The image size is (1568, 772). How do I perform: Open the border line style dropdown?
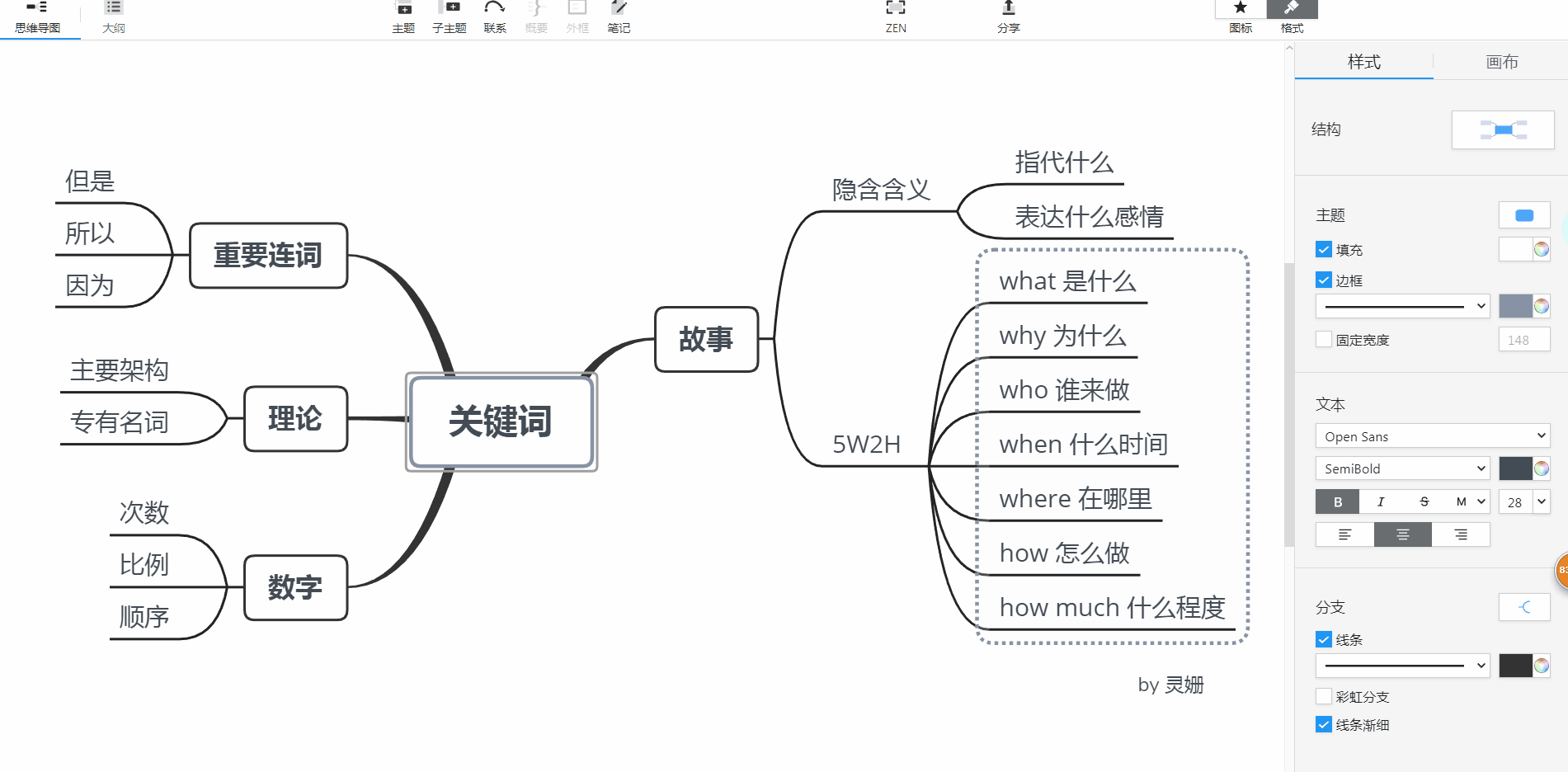[x=1402, y=306]
